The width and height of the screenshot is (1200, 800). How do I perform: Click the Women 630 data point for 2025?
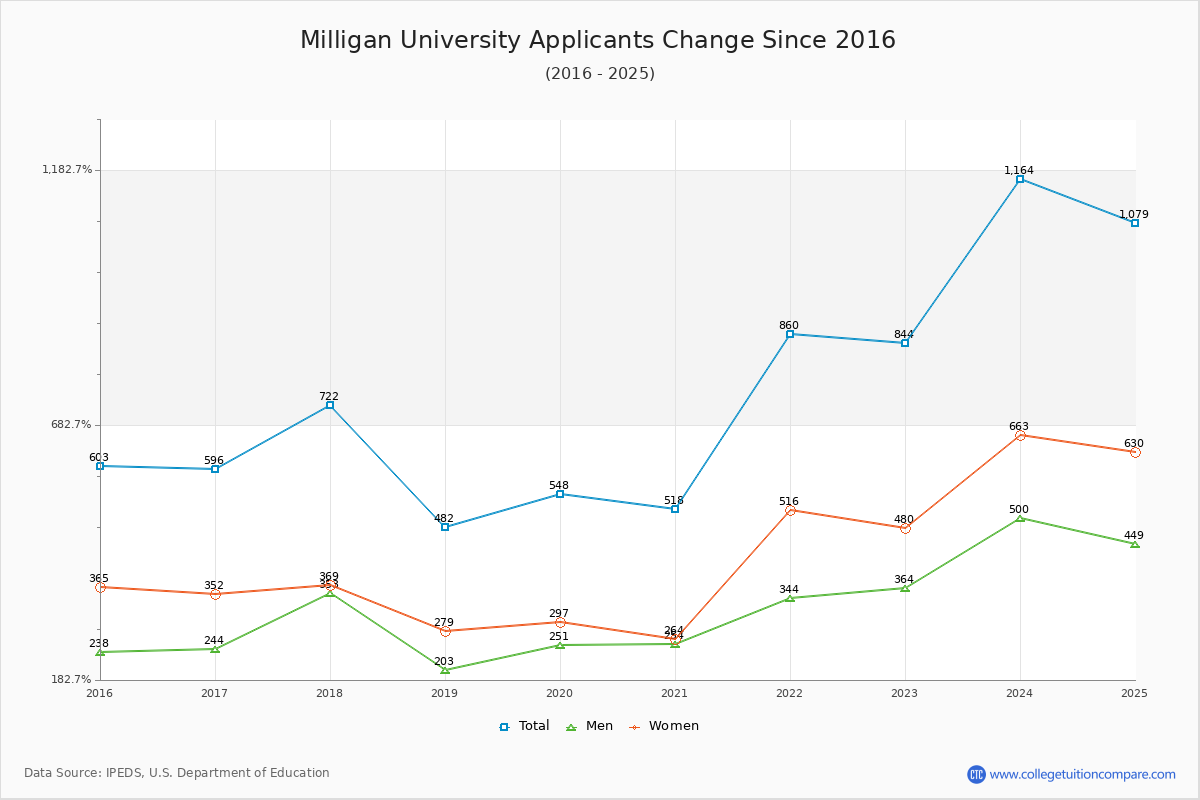pyautogui.click(x=1135, y=452)
